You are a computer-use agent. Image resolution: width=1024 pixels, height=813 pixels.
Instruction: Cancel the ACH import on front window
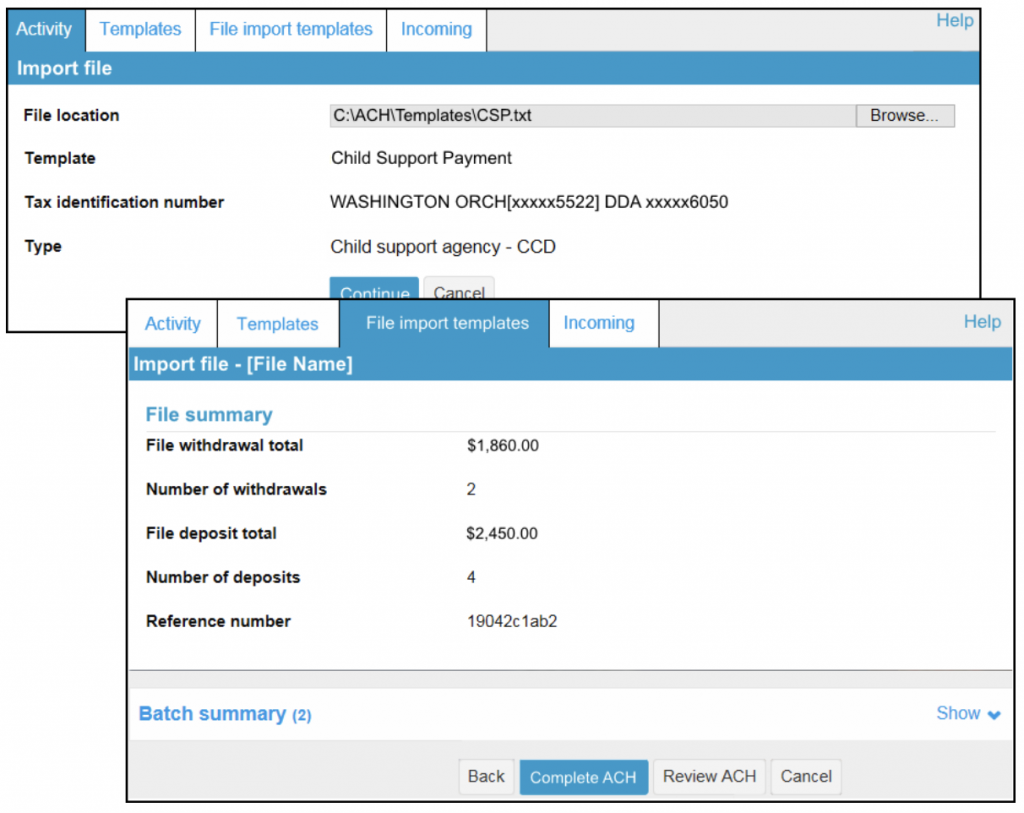click(805, 776)
